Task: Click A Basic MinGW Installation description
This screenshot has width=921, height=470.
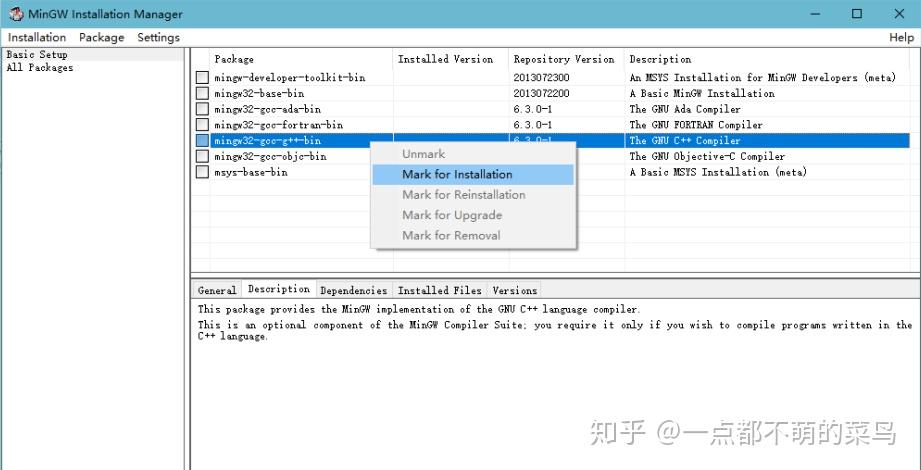Action: coord(702,93)
